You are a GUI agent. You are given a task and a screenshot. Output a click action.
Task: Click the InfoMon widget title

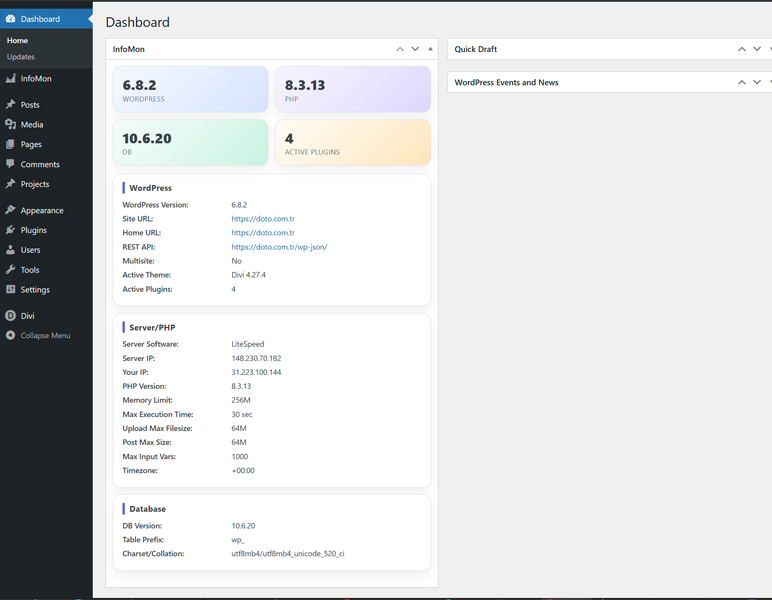click(x=129, y=49)
